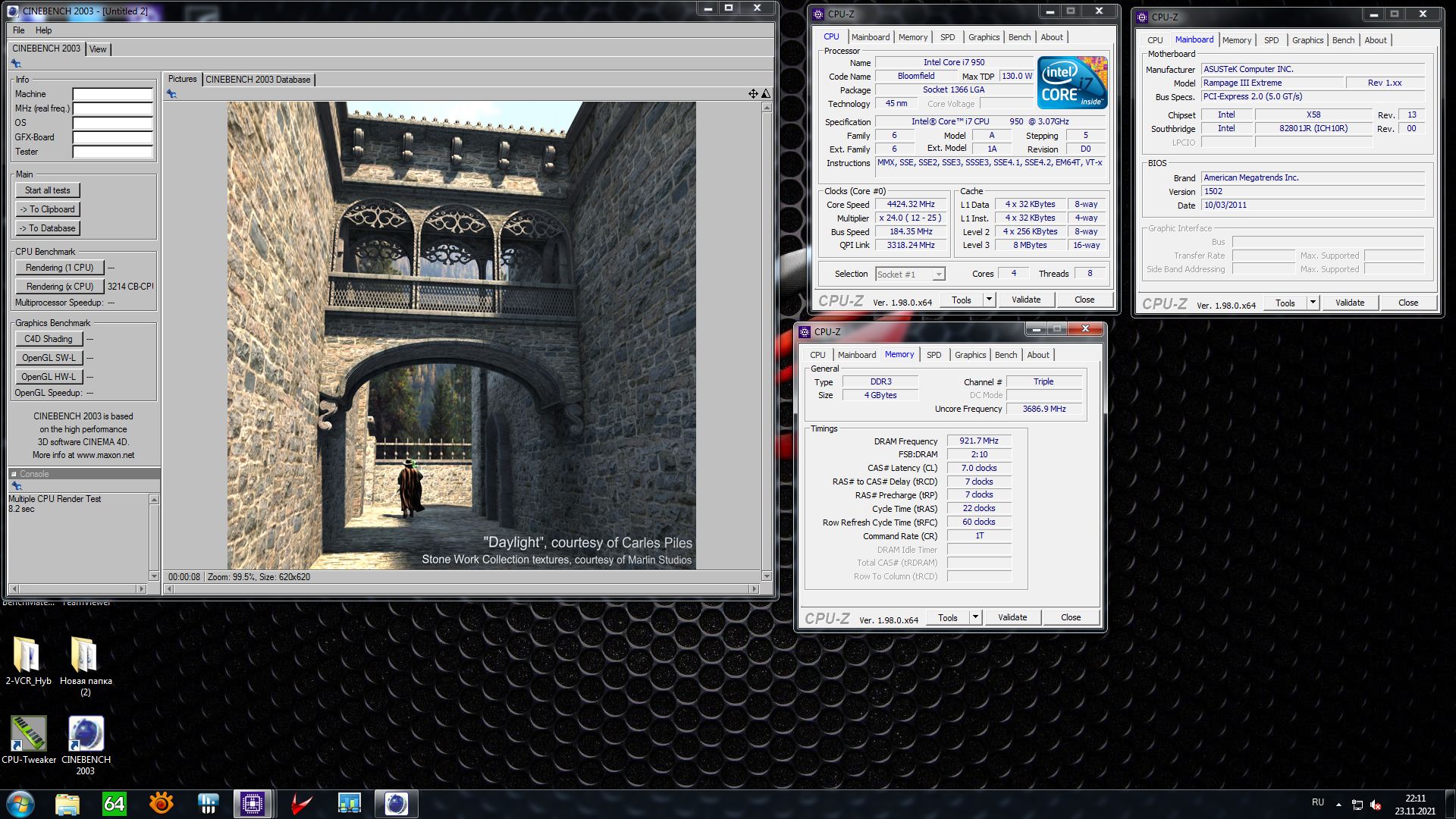Open the Tools dropdown arrow in CPU-Z Mainboard window
Screen dimensions: 1456x819
(1313, 303)
